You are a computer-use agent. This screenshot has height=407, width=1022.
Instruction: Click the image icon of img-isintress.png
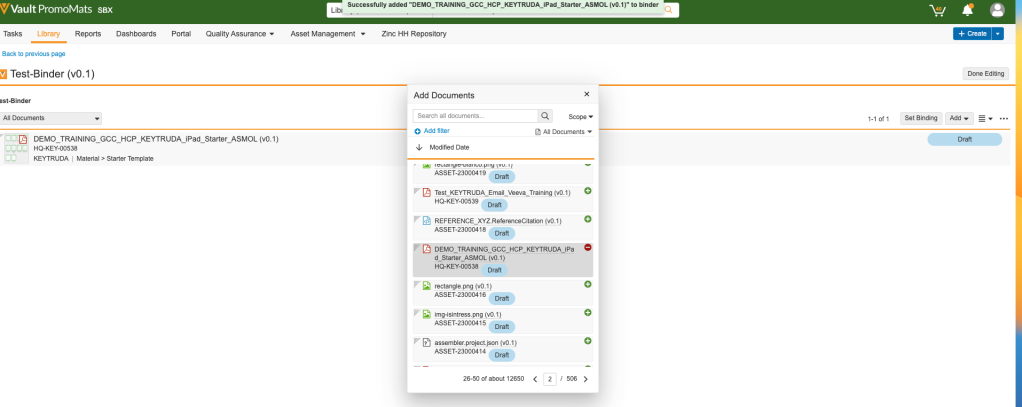coord(427,314)
